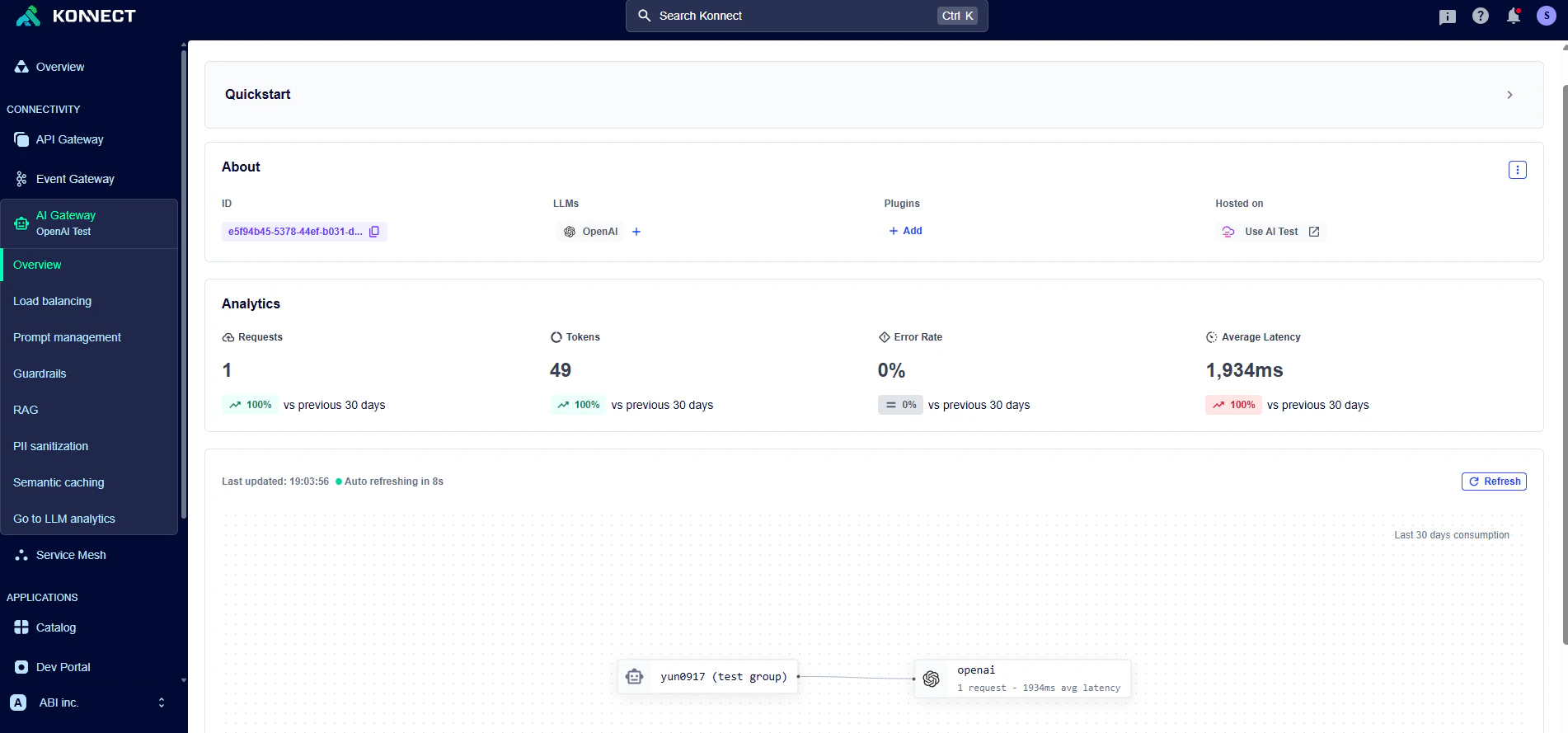Expand the Quickstart panel chevron

[1509, 95]
